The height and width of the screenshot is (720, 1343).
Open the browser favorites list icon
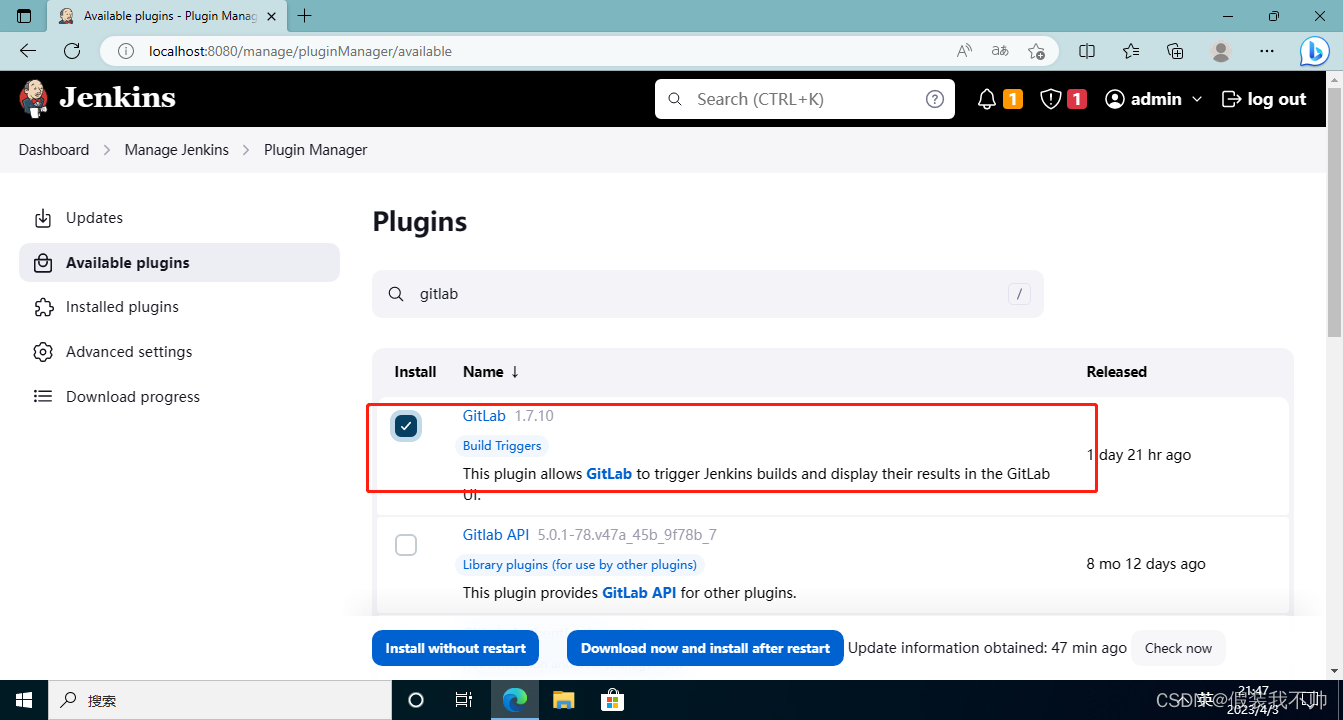(x=1131, y=51)
